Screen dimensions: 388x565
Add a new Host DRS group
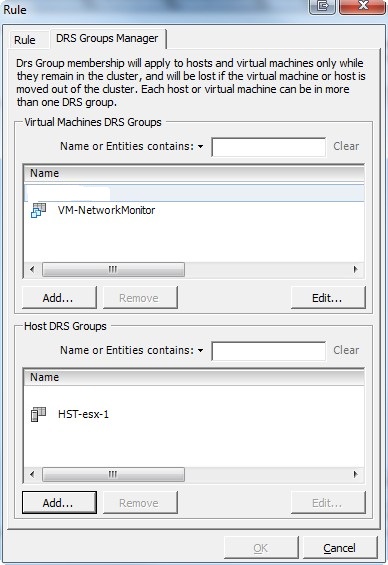tap(59, 502)
